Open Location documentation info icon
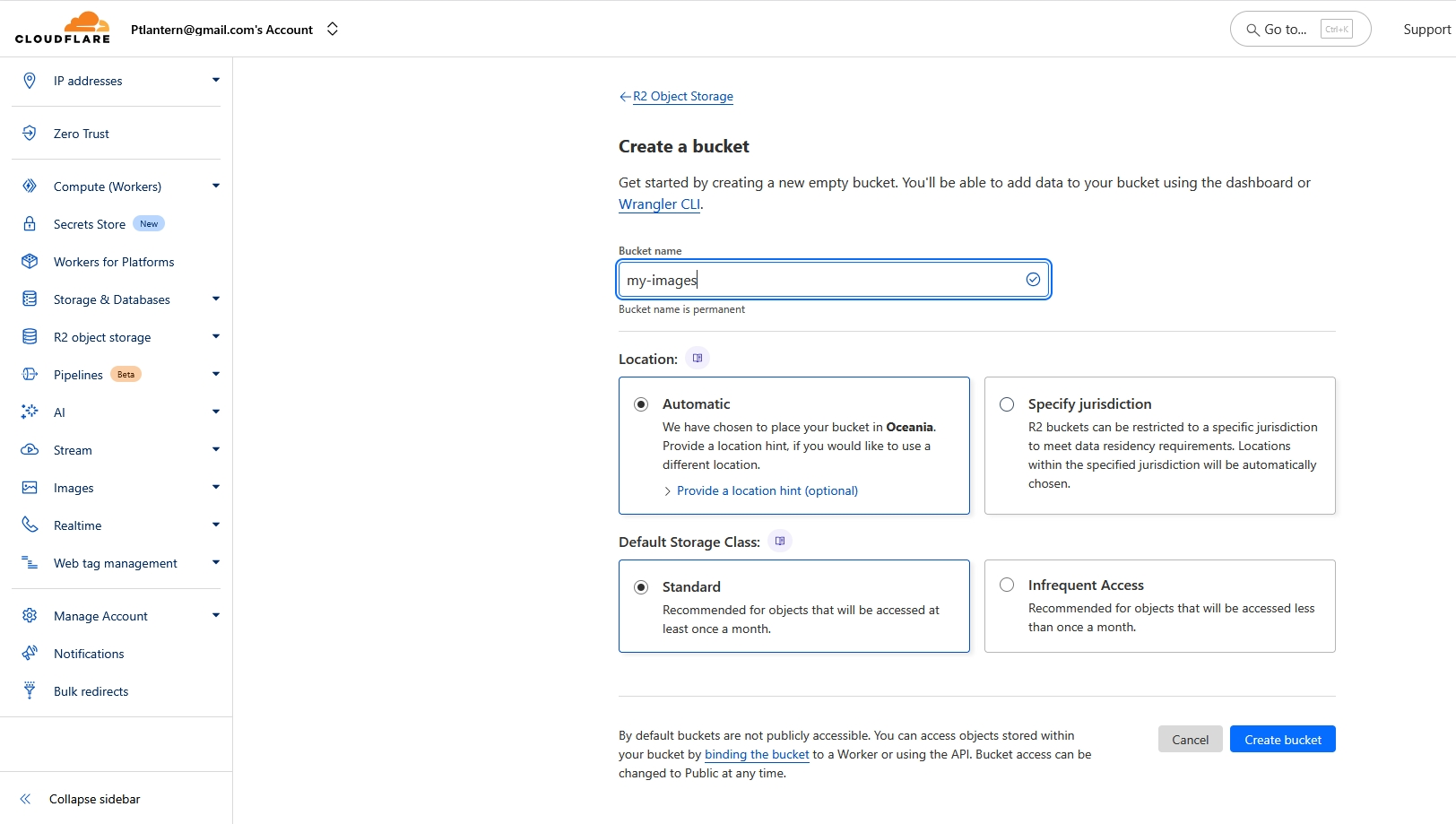1456x824 pixels. pyautogui.click(x=698, y=359)
